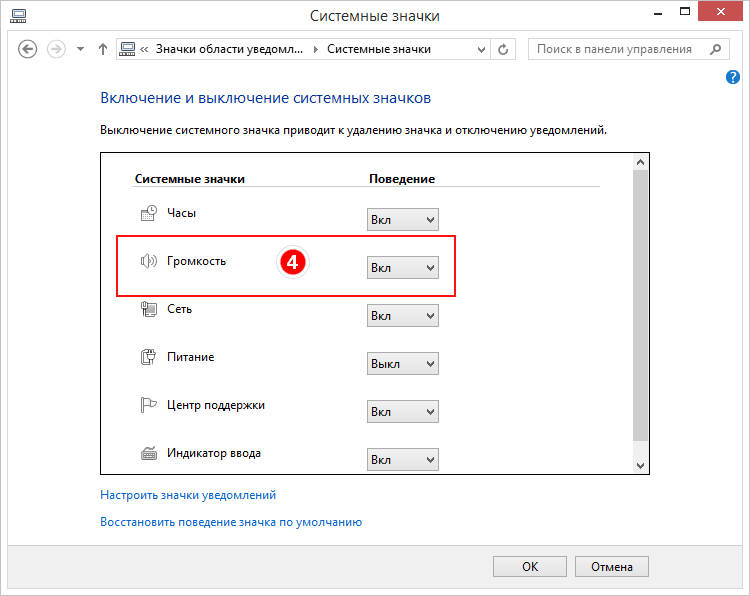The width and height of the screenshot is (750, 596).
Task: Click the Сеть network icon
Action: click(x=149, y=309)
